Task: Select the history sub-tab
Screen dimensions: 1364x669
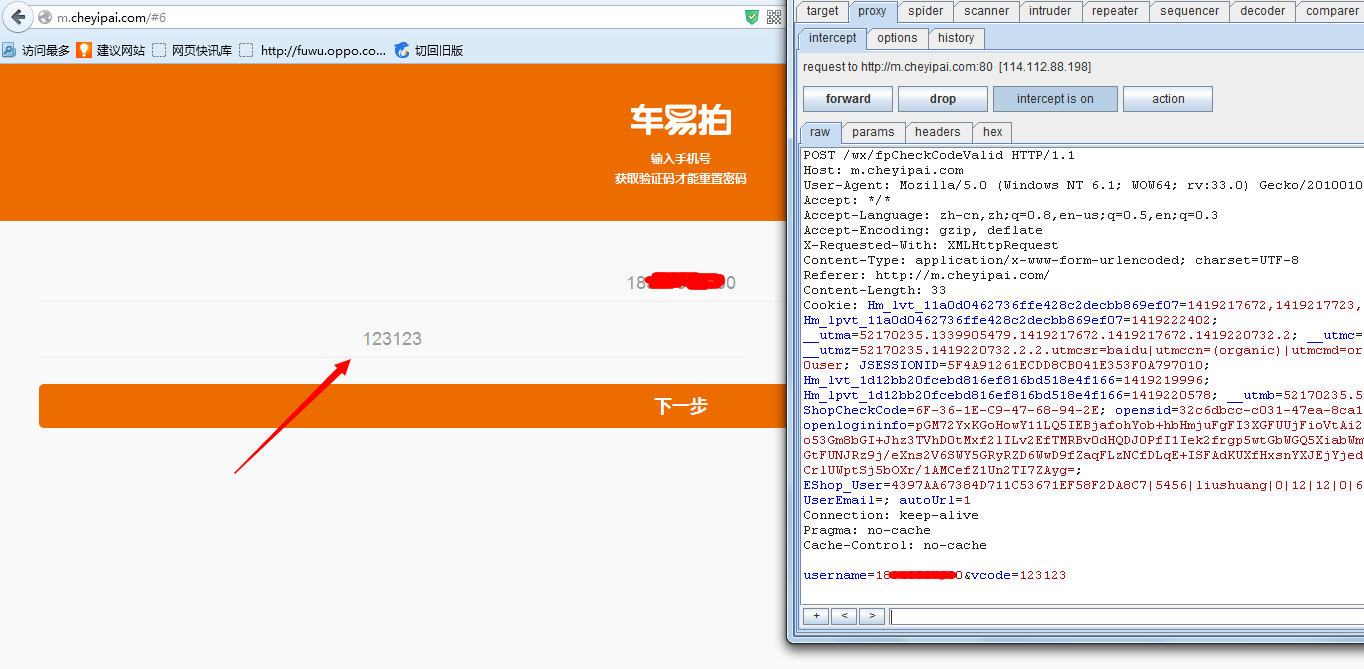Action: (956, 38)
